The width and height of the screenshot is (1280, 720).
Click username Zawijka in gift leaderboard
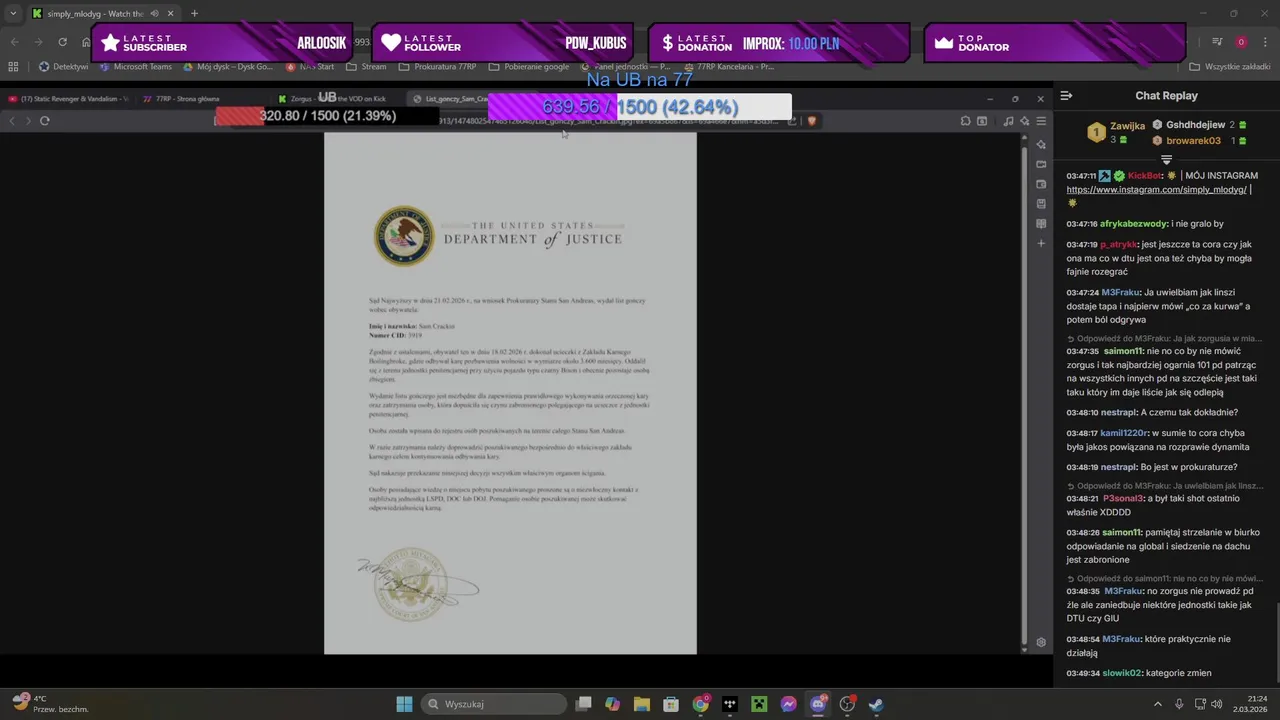(1127, 126)
